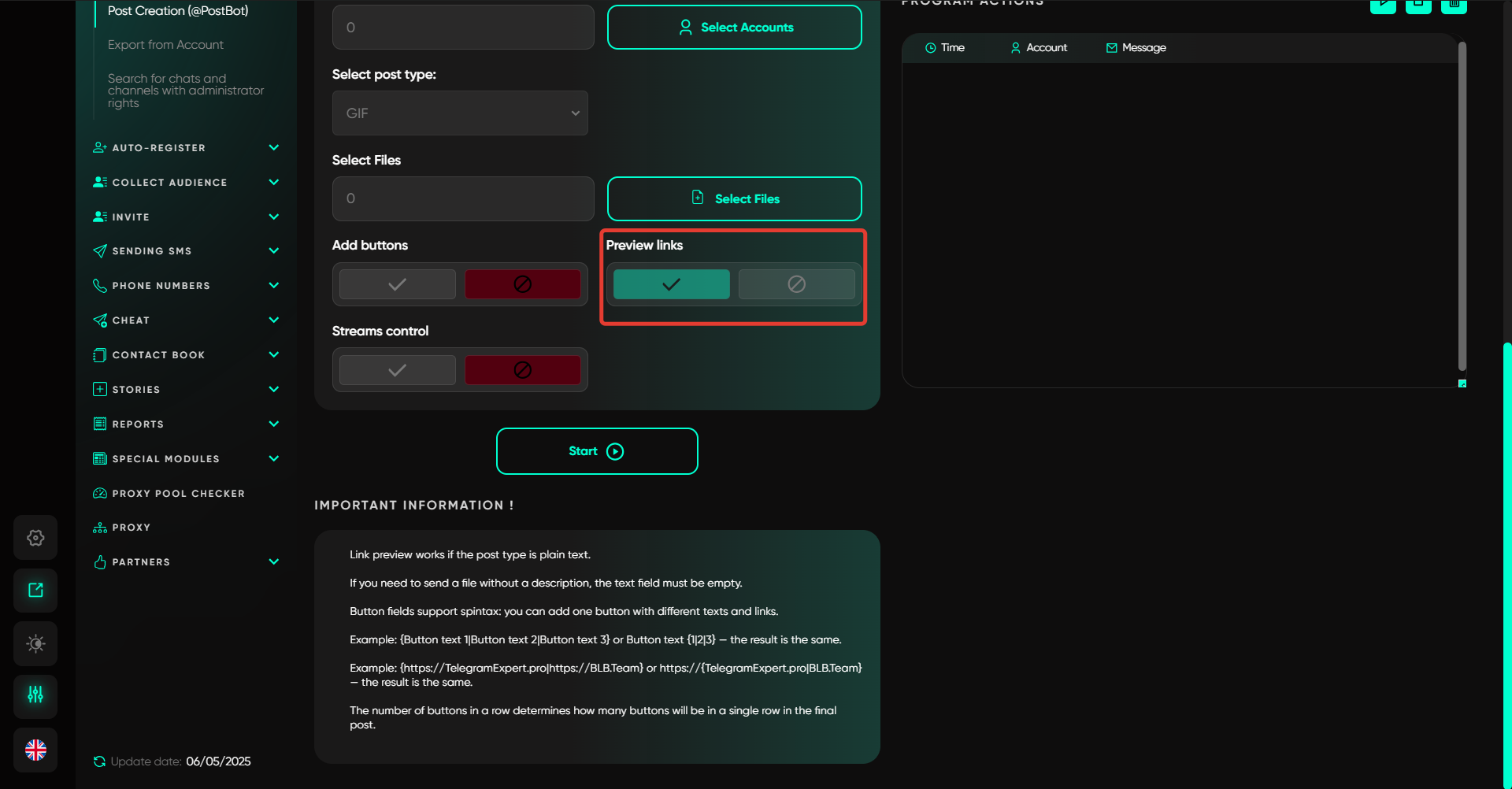Click the Select Files button
The height and width of the screenshot is (789, 1512).
(734, 199)
